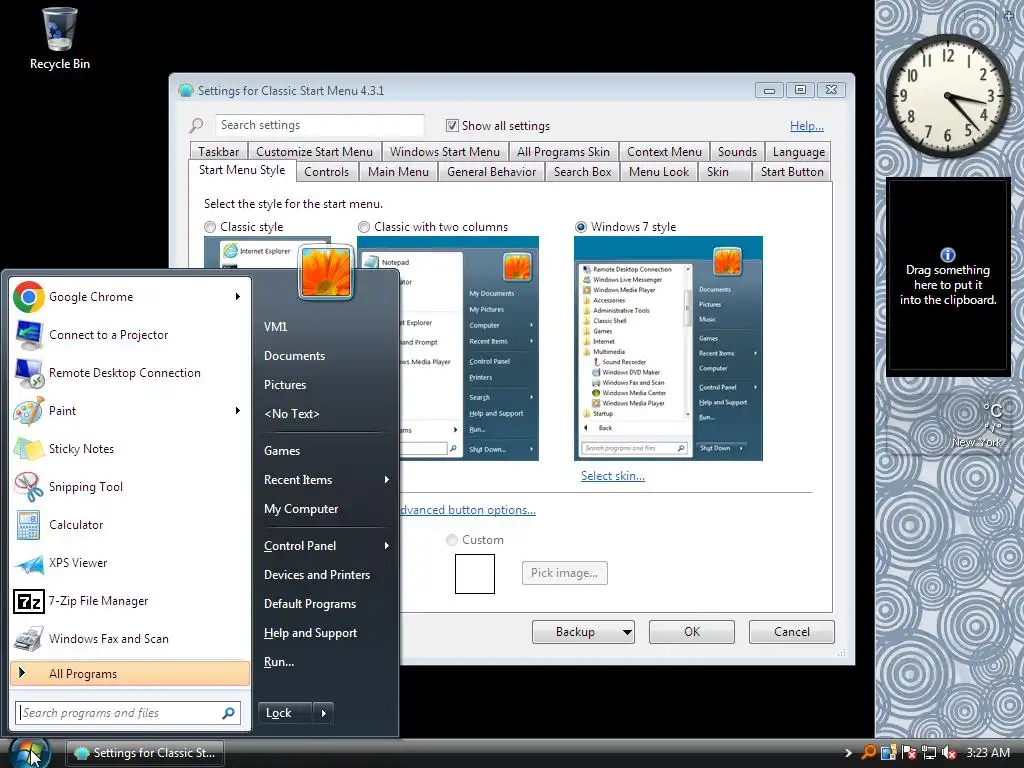Click the 7-Zip File Manager icon

[29, 601]
